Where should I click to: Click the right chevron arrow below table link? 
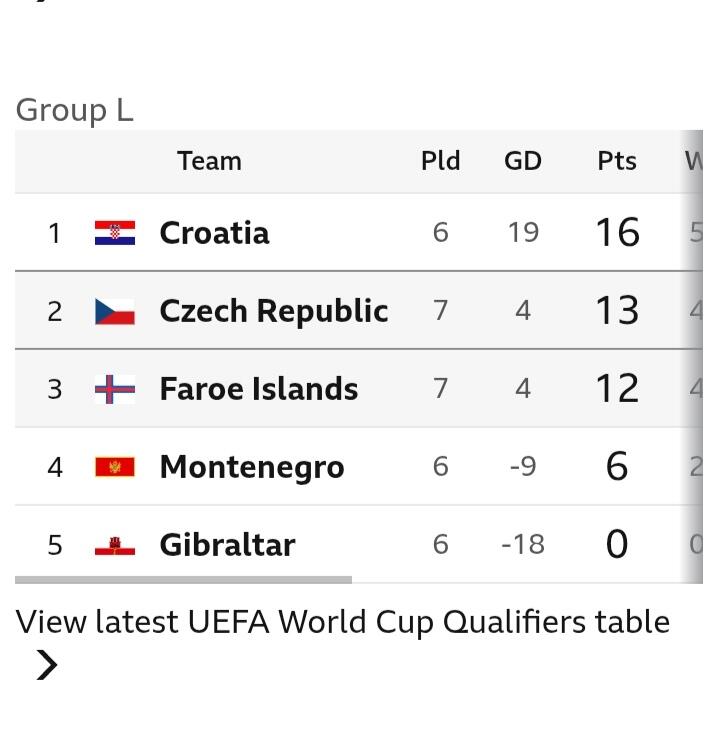[x=46, y=665]
